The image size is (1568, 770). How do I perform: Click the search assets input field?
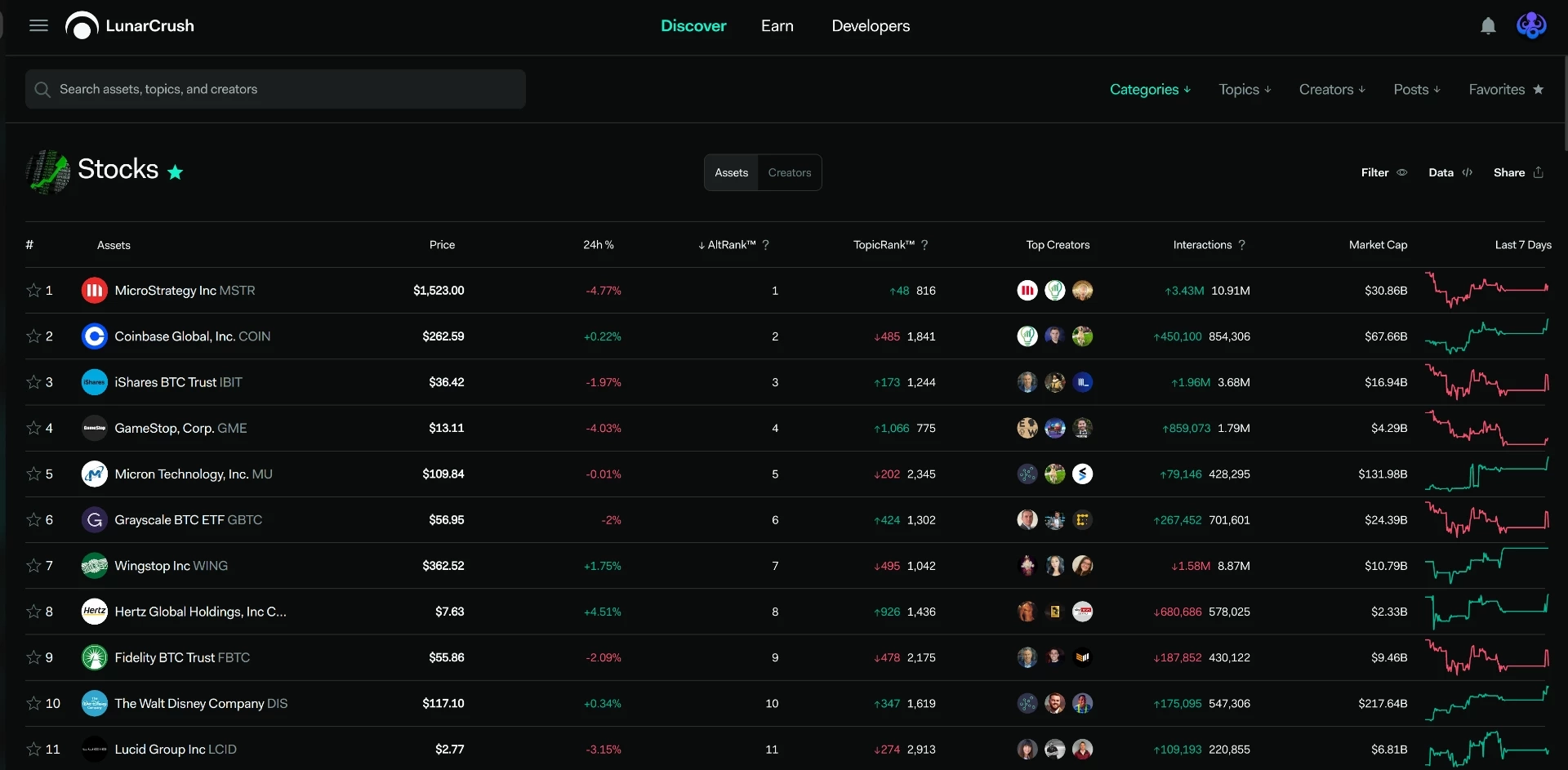275,89
